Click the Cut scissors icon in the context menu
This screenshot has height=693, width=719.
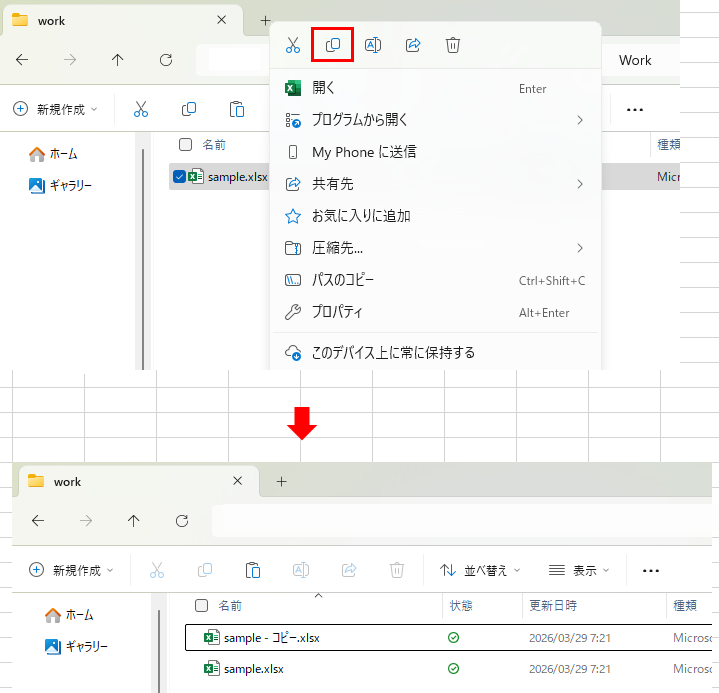(293, 45)
